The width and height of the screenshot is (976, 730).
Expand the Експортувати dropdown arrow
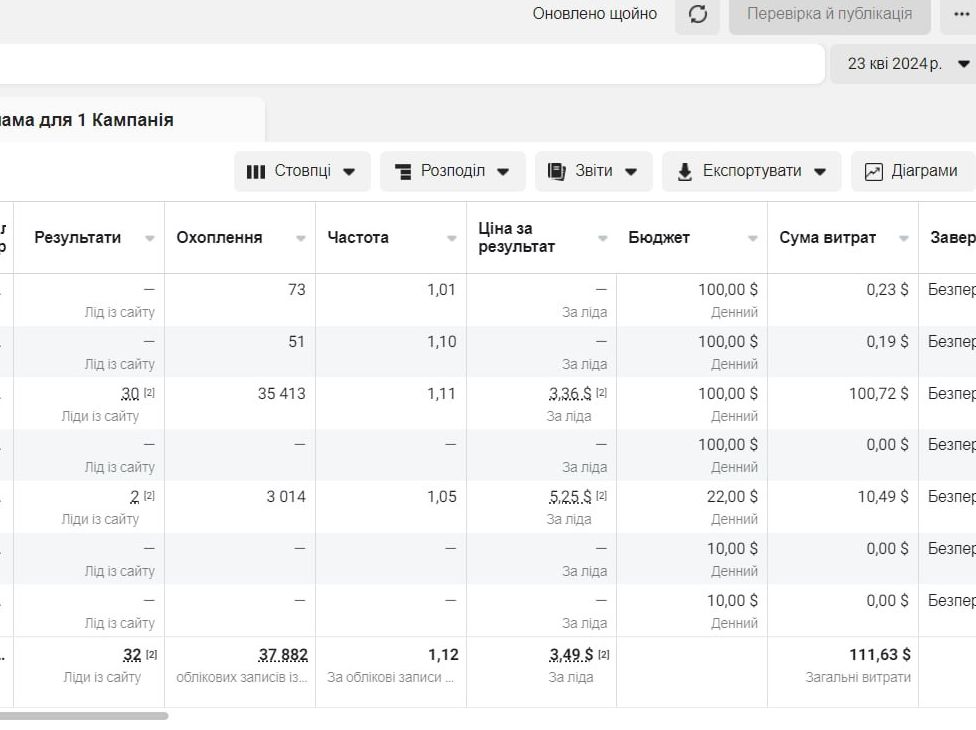pos(820,171)
